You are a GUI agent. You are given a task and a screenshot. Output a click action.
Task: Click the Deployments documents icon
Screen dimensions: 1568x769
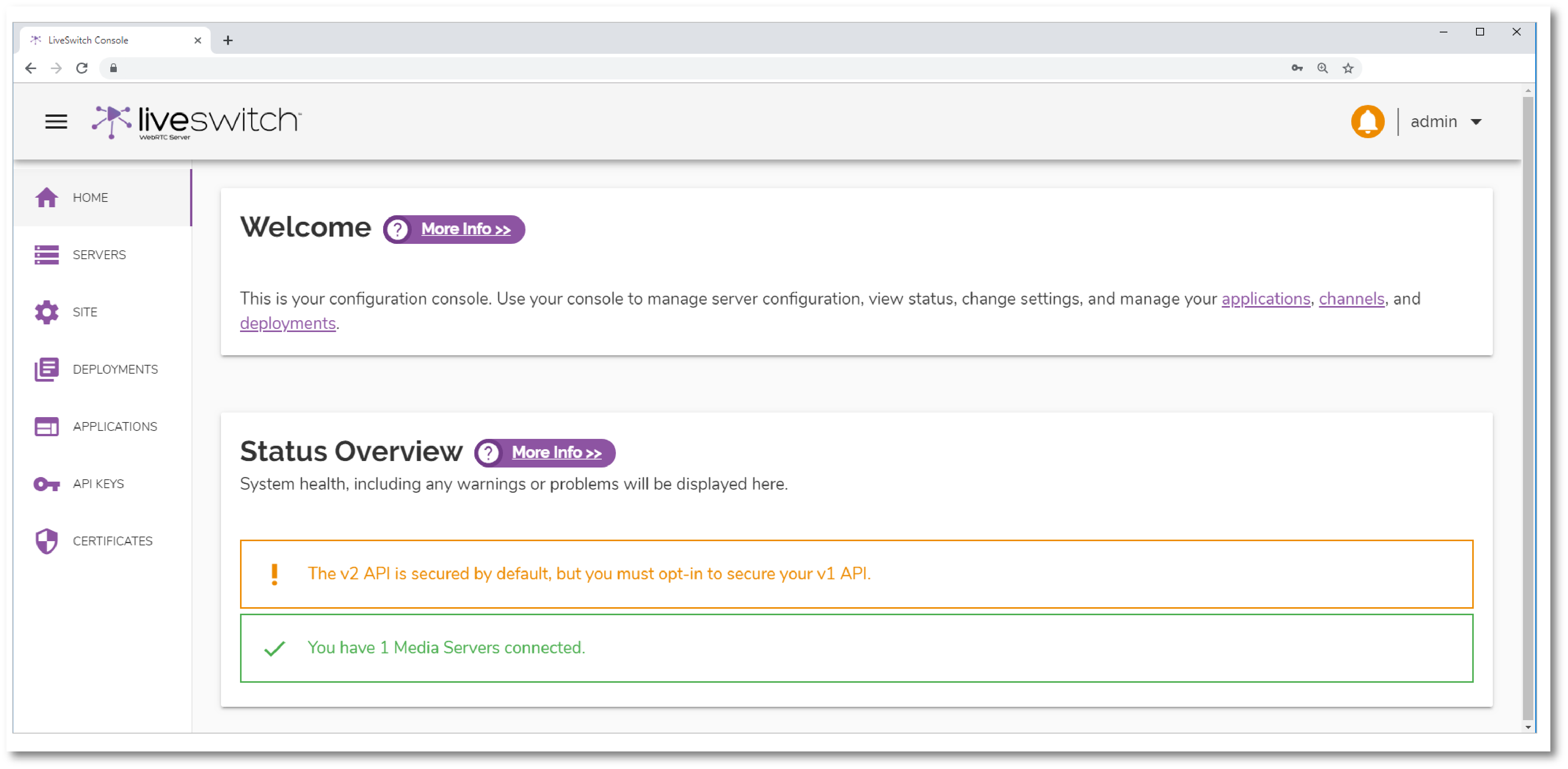coord(46,369)
